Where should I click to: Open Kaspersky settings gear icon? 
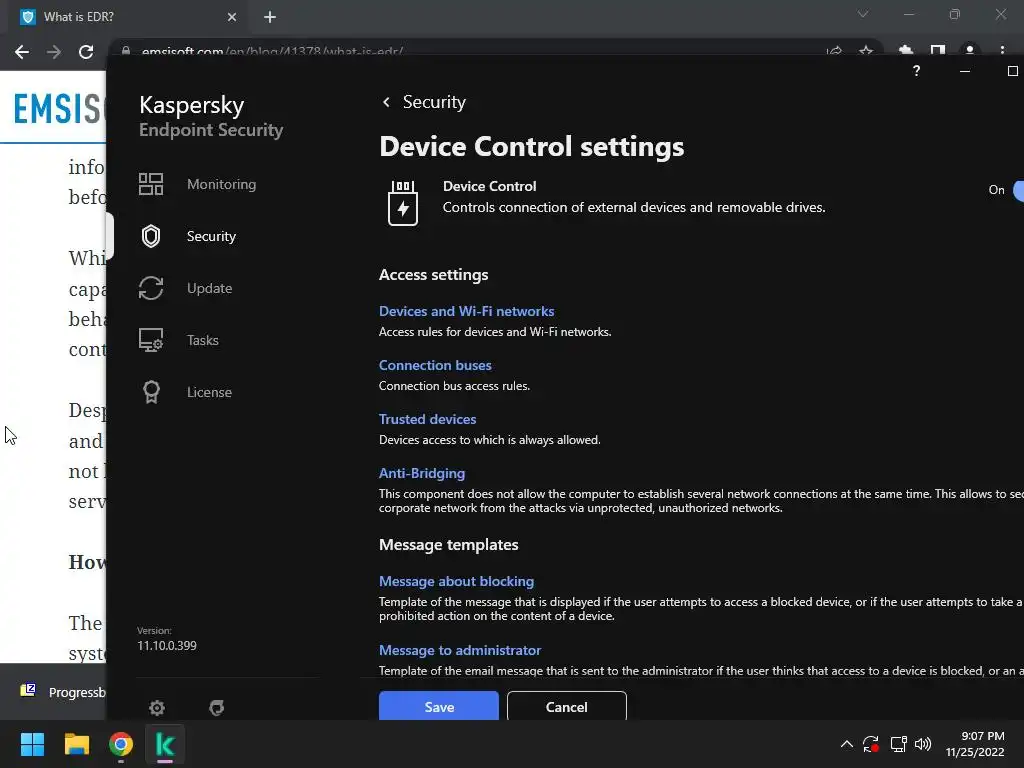pyautogui.click(x=157, y=707)
